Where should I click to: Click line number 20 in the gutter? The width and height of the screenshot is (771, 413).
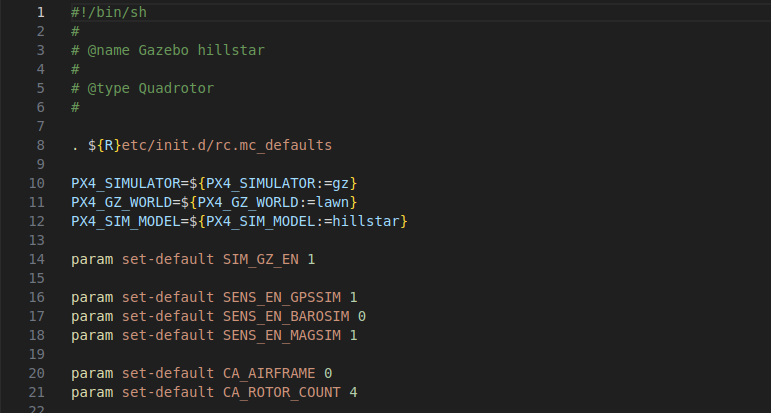(x=37, y=374)
